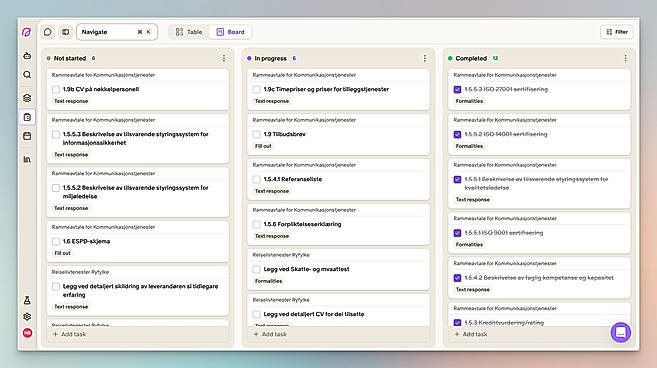Click the chat bubble icon in top bar
Viewport: 657px width, 368px height.
pyautogui.click(x=48, y=32)
